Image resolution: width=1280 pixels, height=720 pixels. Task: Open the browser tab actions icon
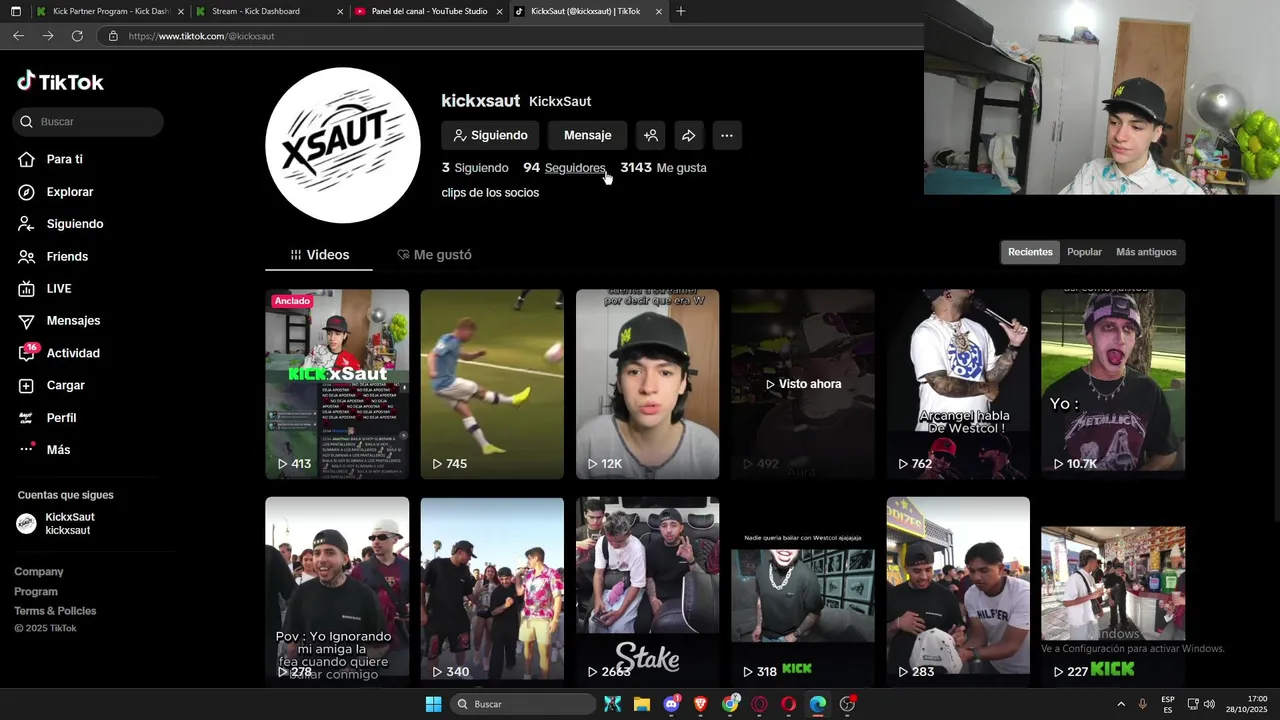click(15, 12)
